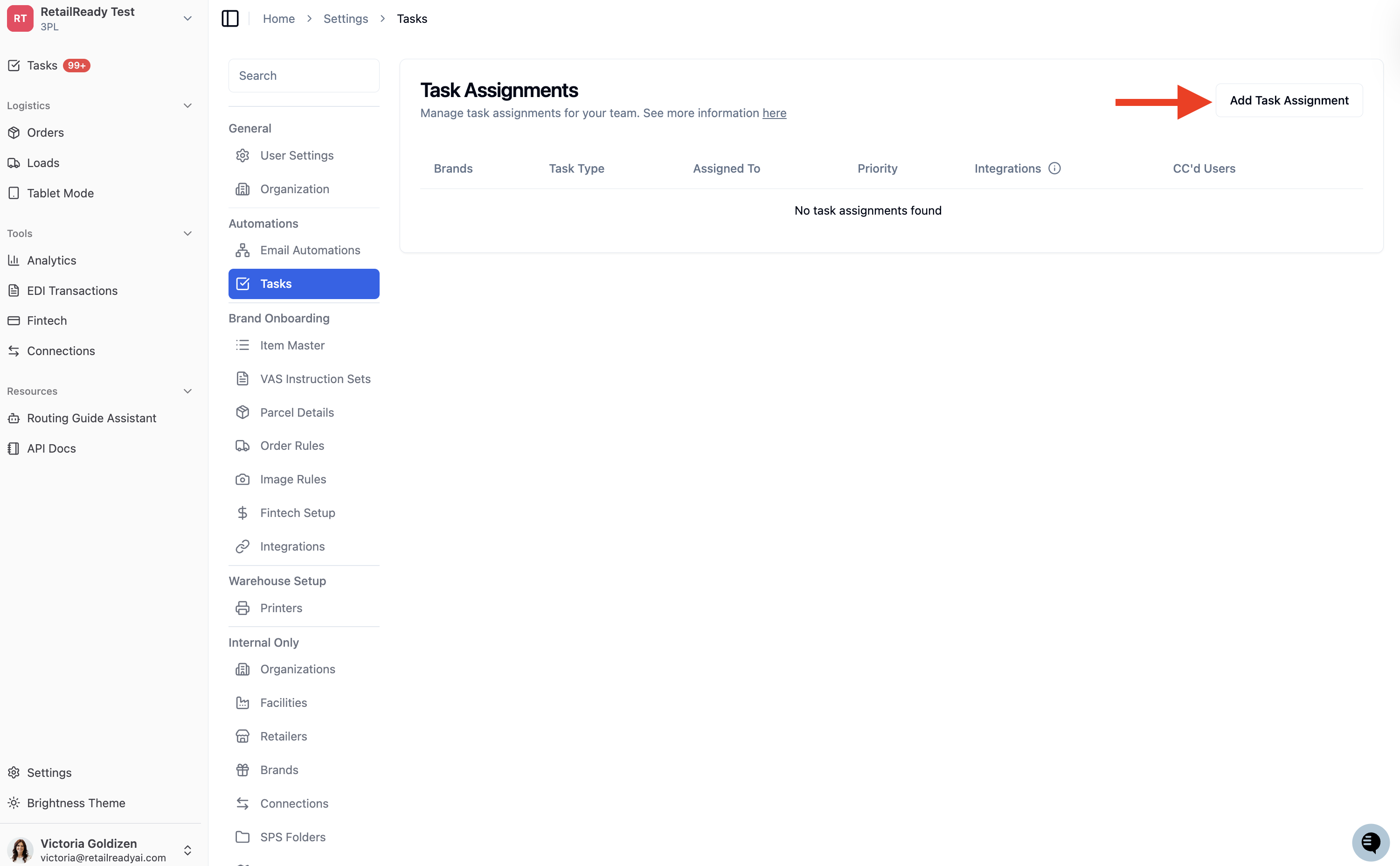Click the Fintech Setup dollar icon
The width and height of the screenshot is (1400, 866).
coord(243,513)
